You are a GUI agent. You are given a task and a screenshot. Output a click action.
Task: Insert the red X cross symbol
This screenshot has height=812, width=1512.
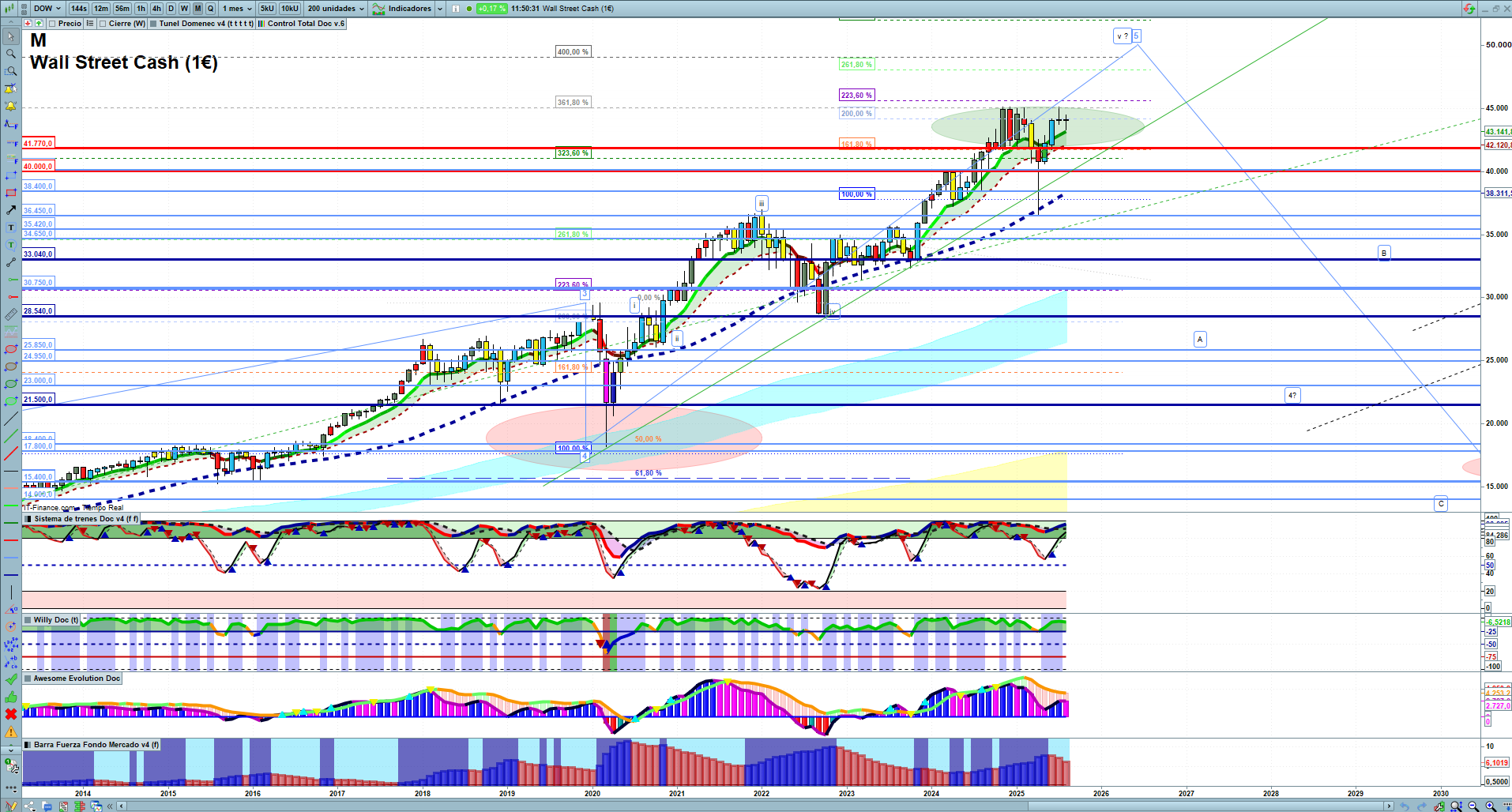pos(10,714)
